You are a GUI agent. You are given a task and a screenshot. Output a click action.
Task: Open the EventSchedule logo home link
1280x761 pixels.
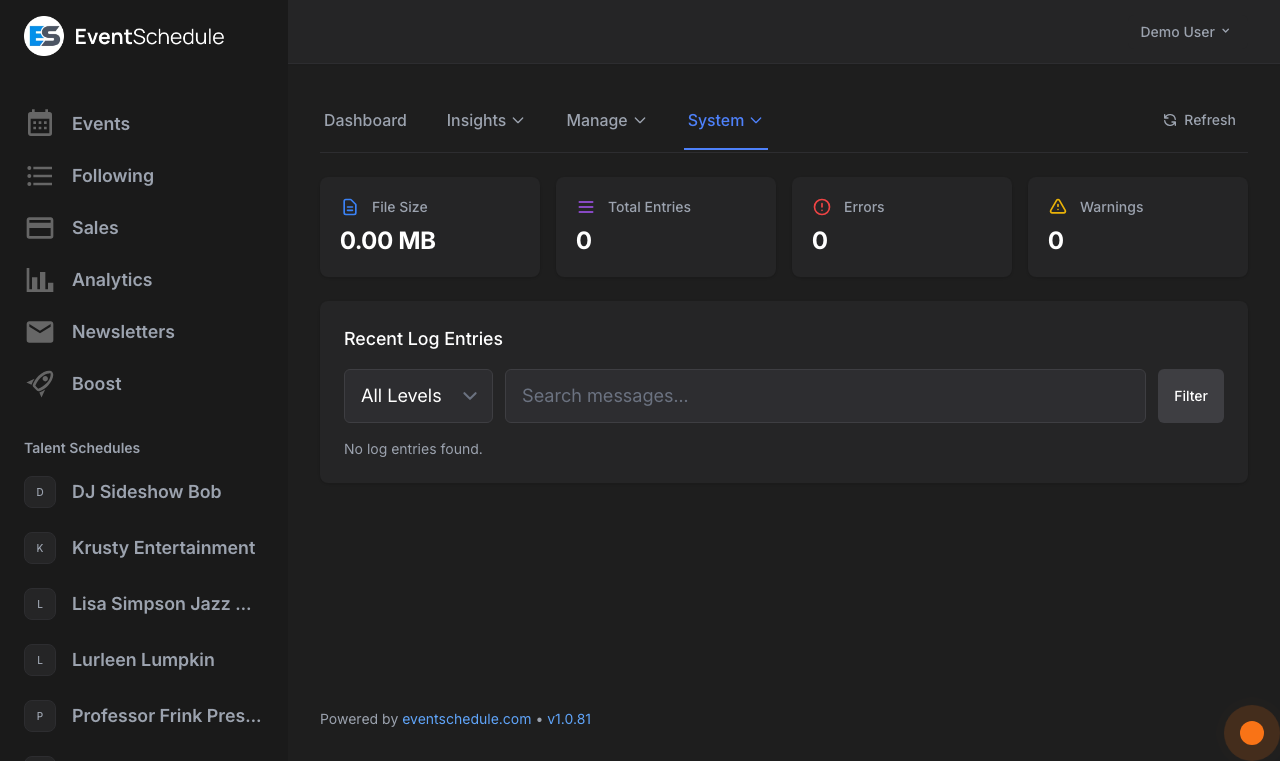pos(124,36)
